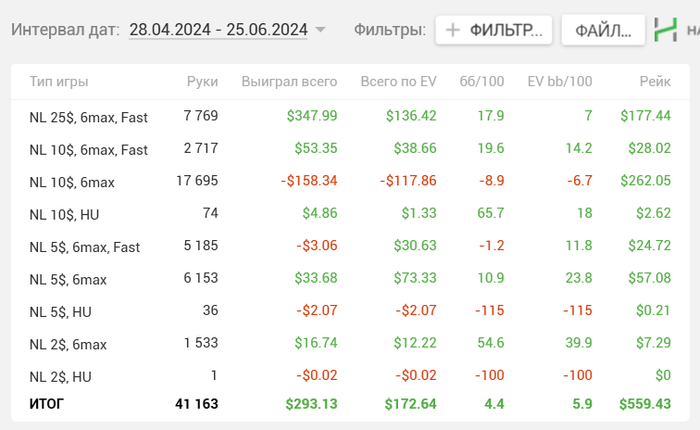Sort by Выиграл всего column header
The width and height of the screenshot is (700, 430).
click(x=289, y=81)
